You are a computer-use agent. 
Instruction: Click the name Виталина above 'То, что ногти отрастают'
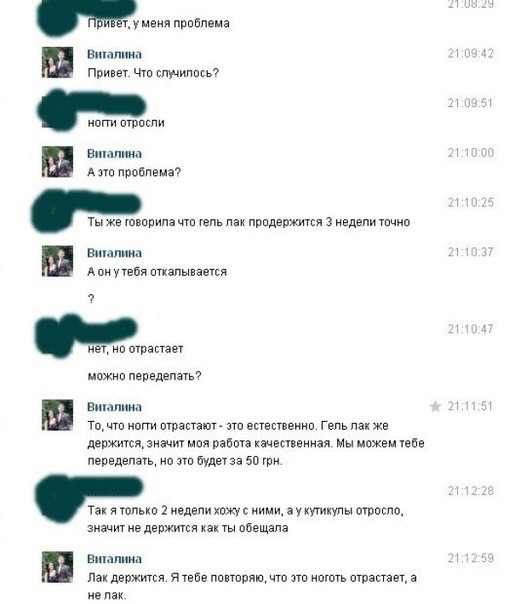(114, 407)
